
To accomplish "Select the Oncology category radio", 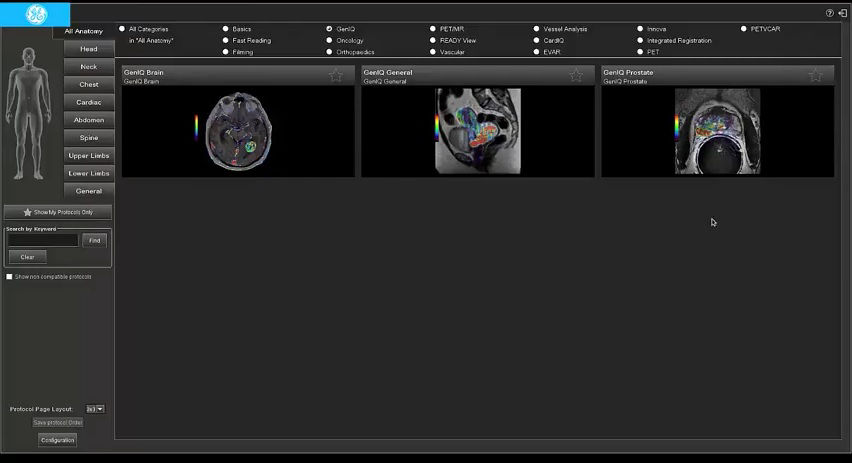I will pyautogui.click(x=329, y=40).
